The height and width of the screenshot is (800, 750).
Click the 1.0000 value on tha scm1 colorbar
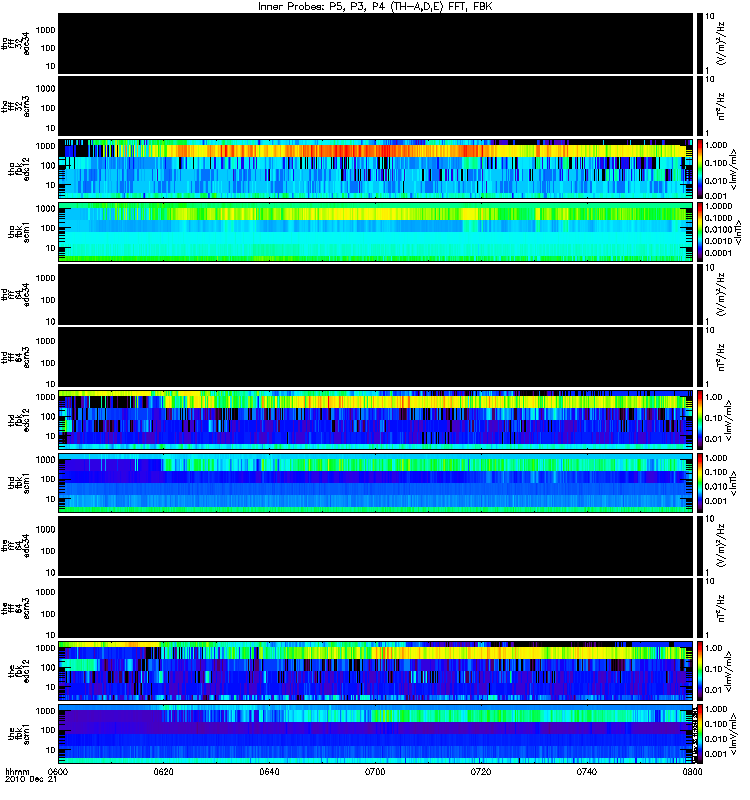coord(718,206)
